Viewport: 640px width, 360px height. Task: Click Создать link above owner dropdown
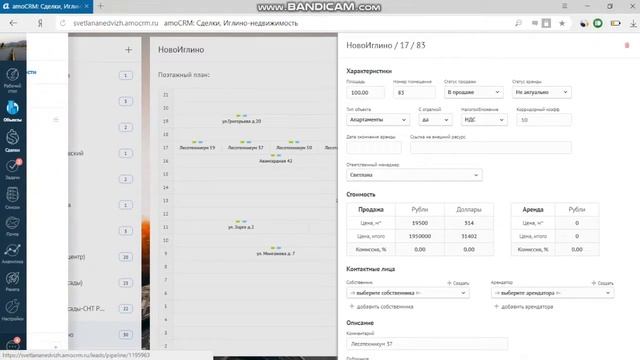point(458,283)
